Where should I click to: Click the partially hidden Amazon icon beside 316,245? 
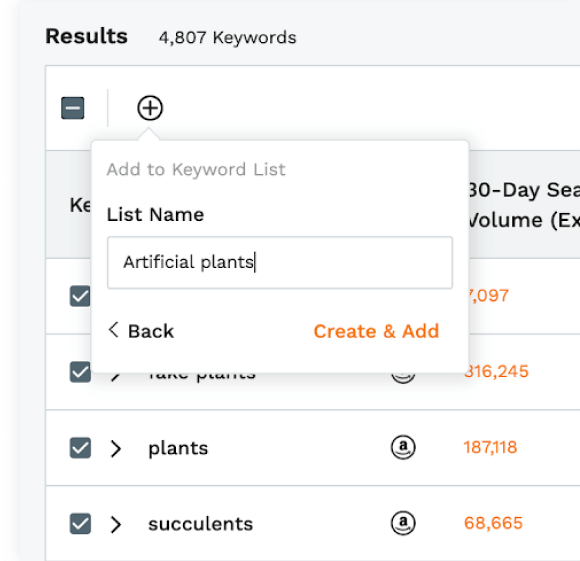403,378
